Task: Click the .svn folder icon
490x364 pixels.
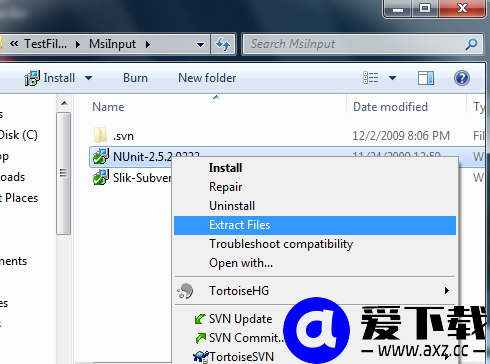Action: 100,135
